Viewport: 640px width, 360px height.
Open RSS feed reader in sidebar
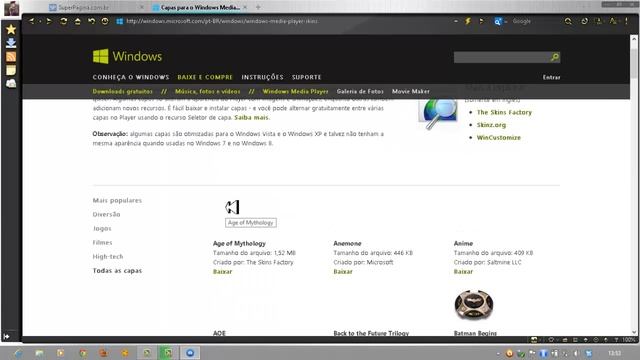point(11,57)
